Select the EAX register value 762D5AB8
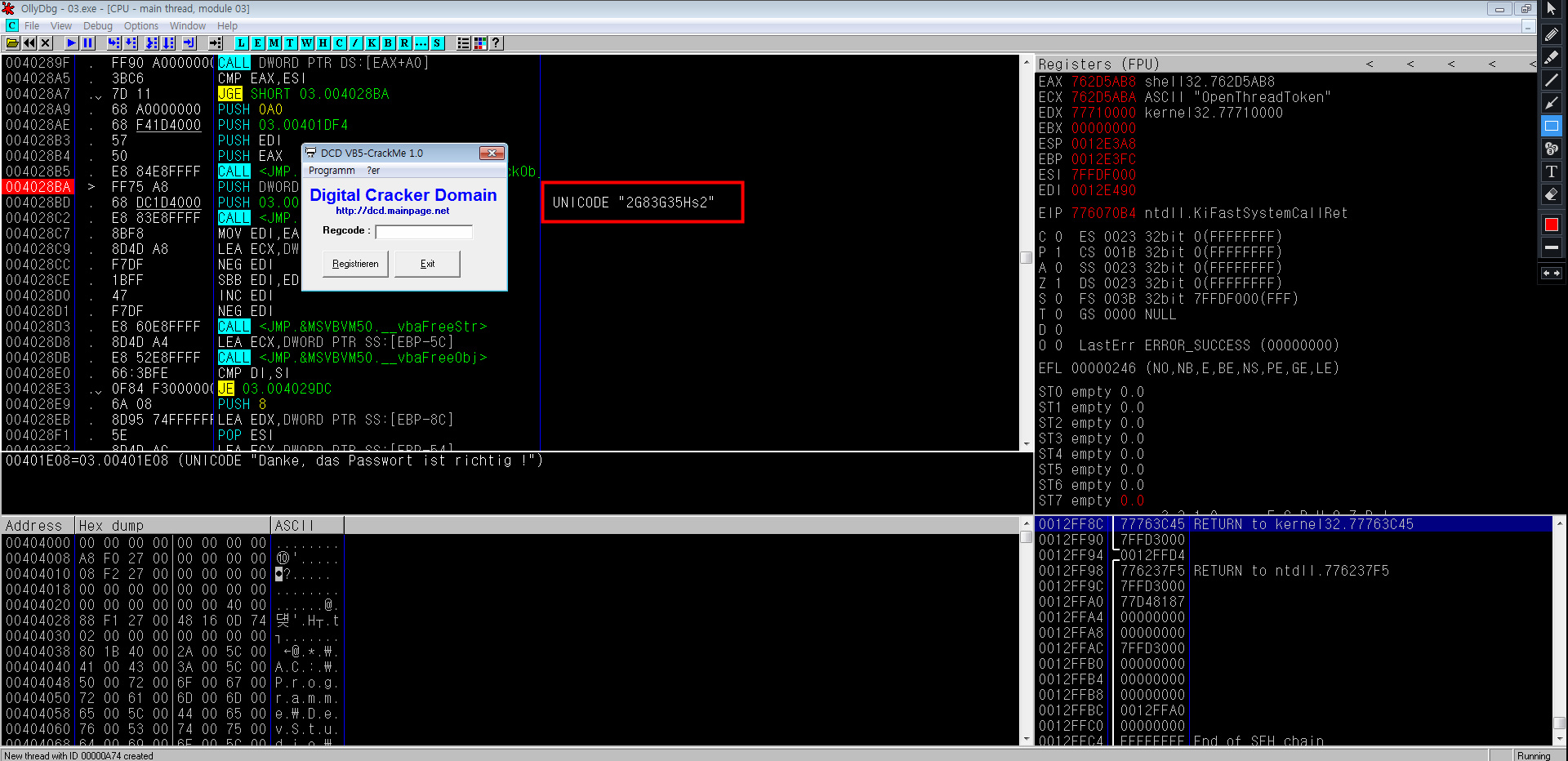Image resolution: width=1568 pixels, height=761 pixels. pos(1103,82)
